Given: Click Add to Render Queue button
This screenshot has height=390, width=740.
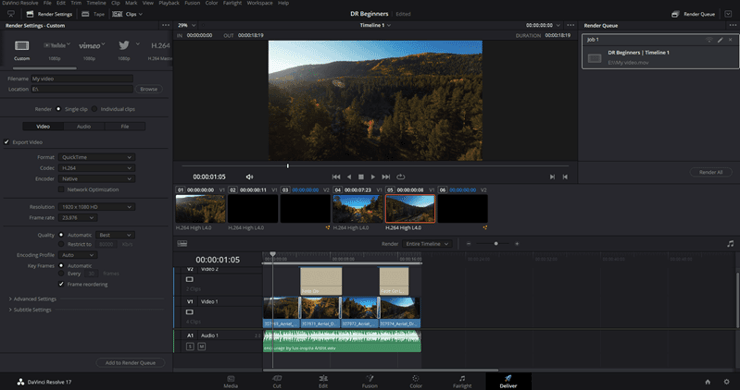Looking at the screenshot, I should (x=130, y=363).
